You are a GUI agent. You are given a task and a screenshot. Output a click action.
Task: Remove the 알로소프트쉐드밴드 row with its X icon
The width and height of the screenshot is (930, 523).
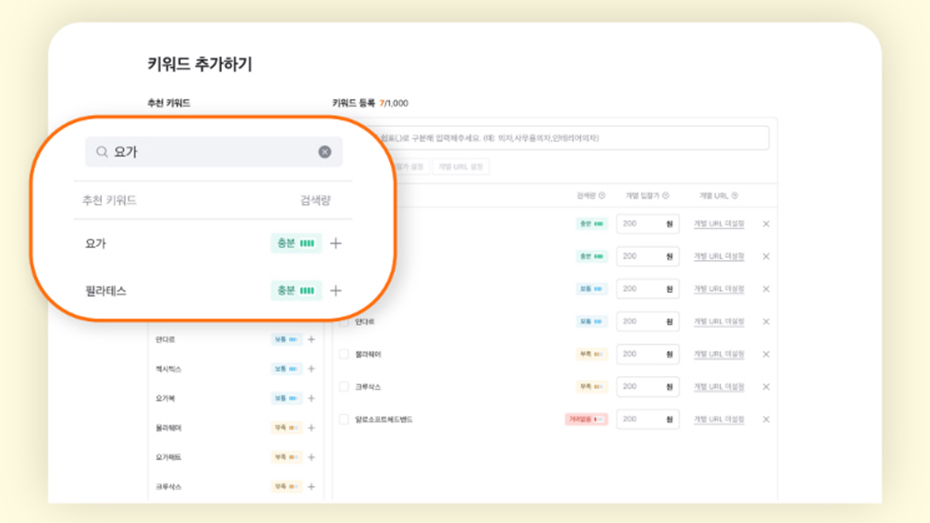tap(766, 419)
